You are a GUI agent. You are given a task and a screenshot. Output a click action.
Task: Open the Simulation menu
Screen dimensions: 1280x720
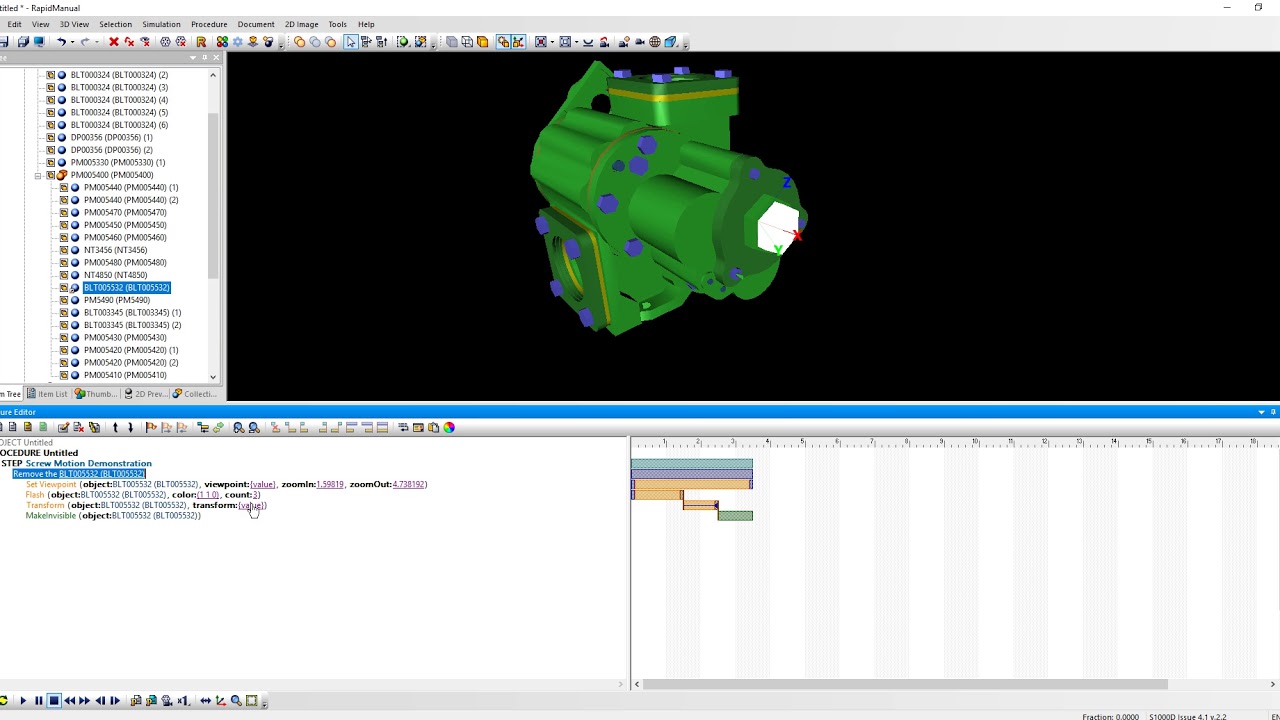tap(161, 24)
